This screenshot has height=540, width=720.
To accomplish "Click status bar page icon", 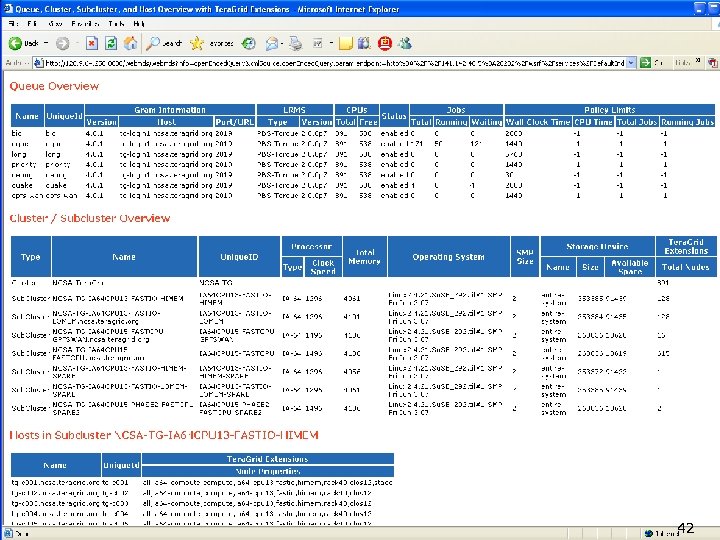I will (8, 534).
